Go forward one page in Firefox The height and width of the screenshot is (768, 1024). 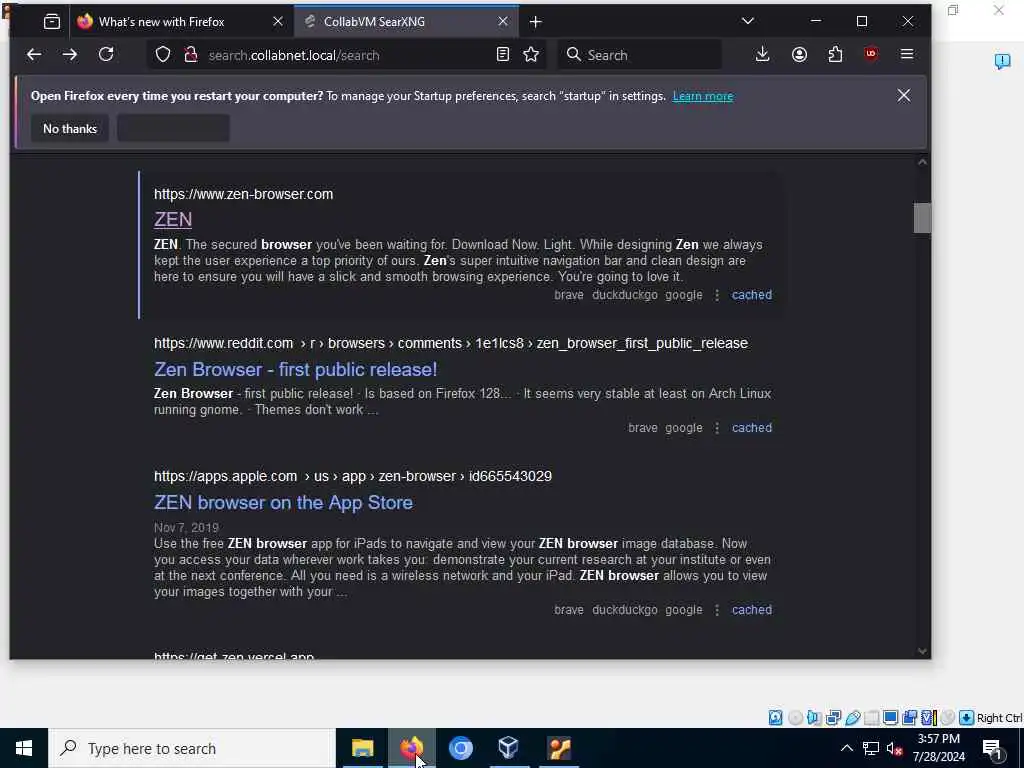pos(69,55)
